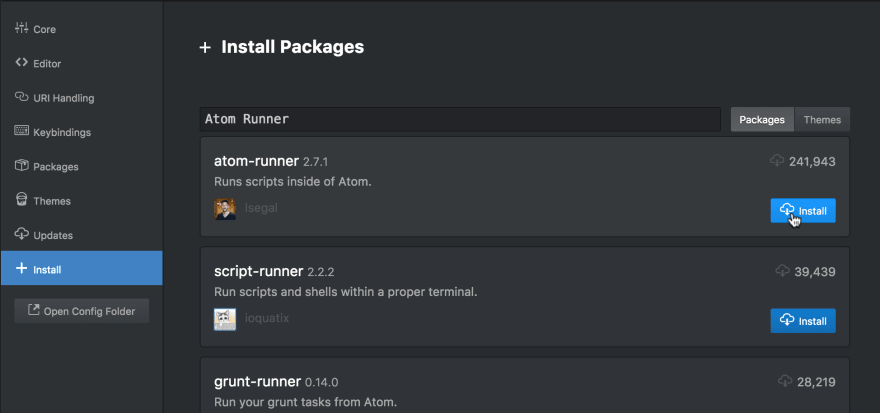Select the Install section in sidebar
This screenshot has width=880, height=413.
[x=81, y=268]
